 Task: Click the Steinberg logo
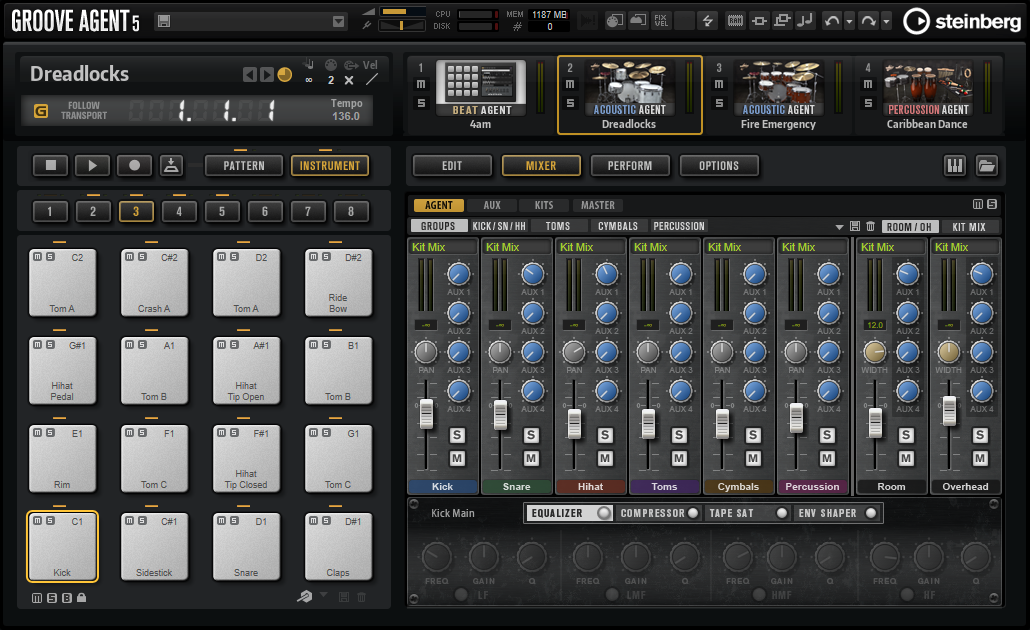pyautogui.click(x=962, y=22)
